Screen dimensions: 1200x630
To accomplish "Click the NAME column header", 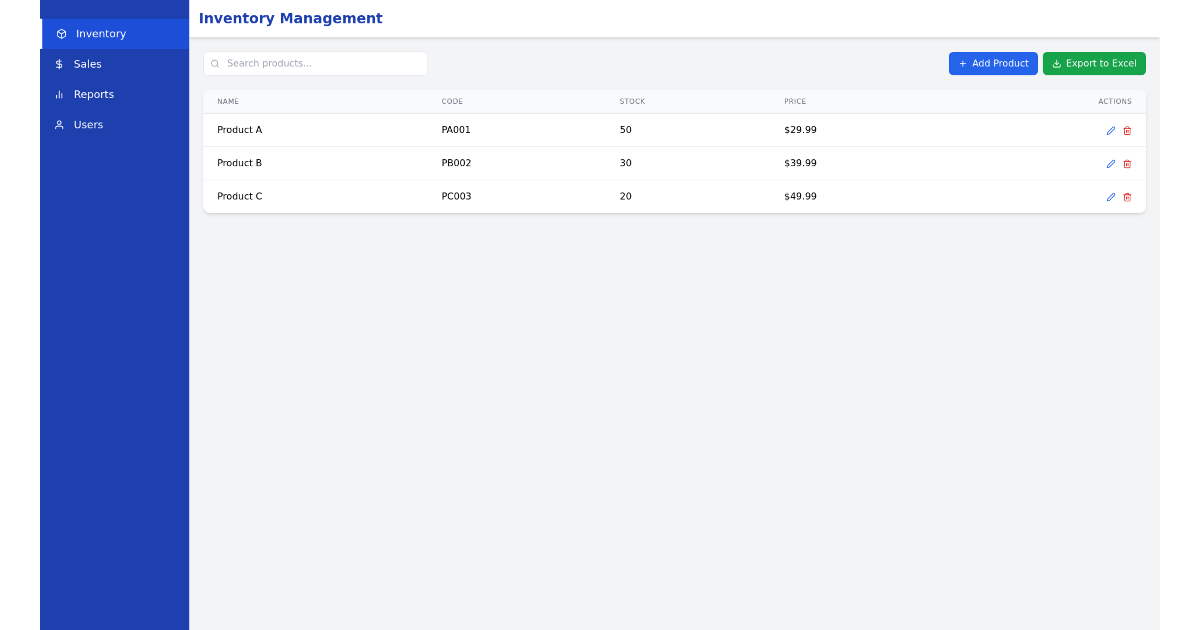I will point(228,101).
